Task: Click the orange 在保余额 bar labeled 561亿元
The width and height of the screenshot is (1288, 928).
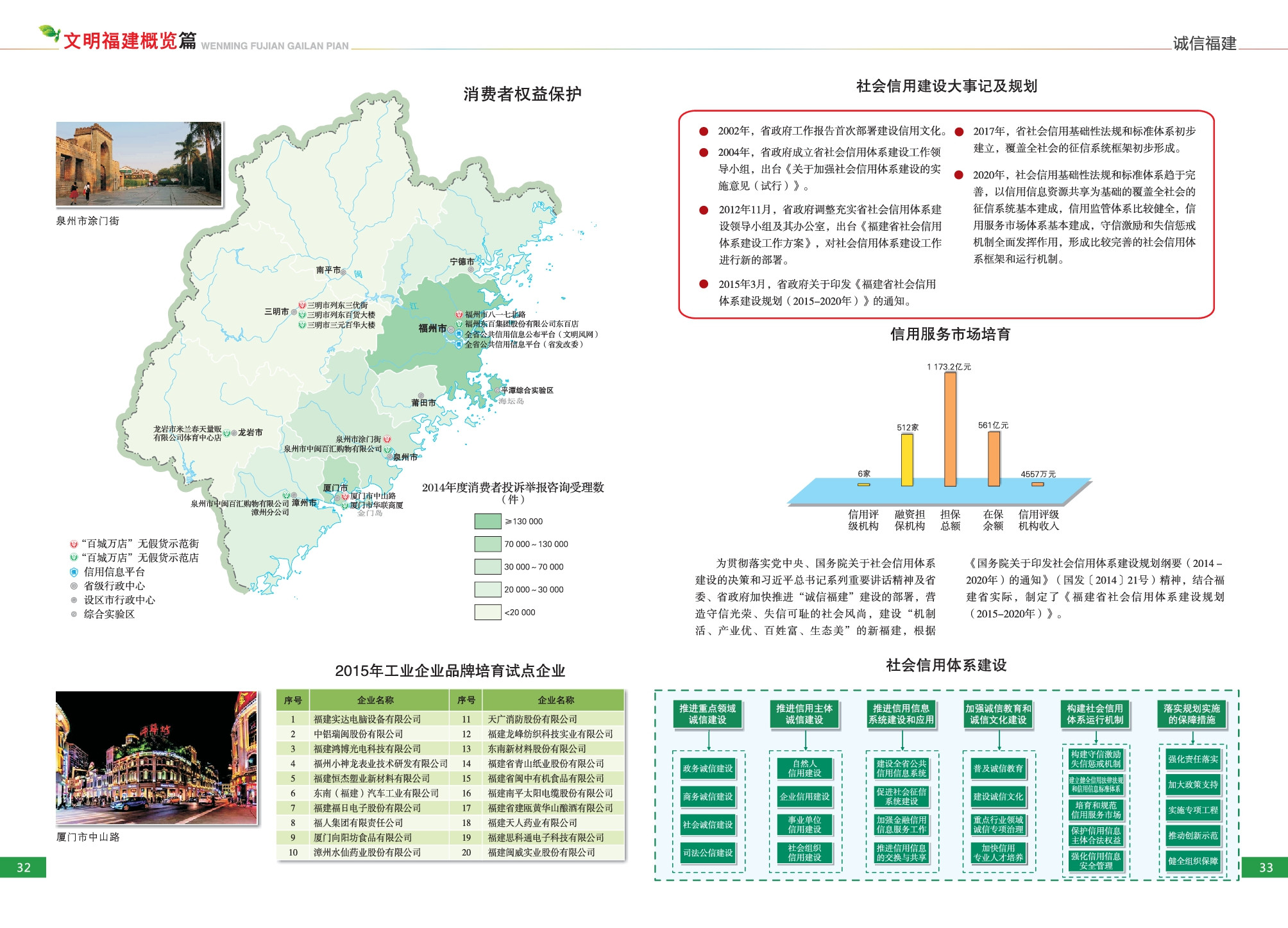Action: pyautogui.click(x=994, y=459)
